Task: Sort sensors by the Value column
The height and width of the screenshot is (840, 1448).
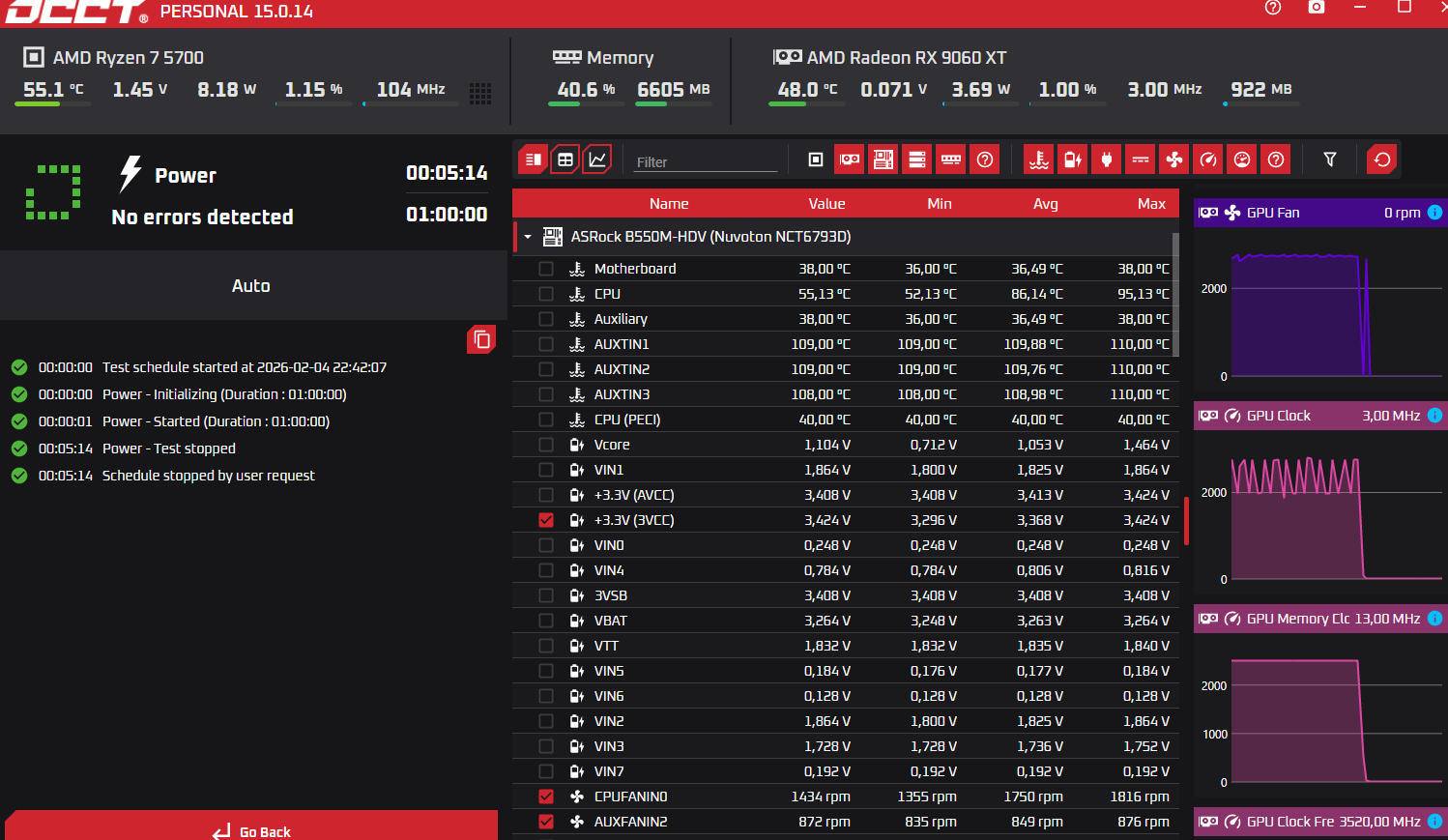Action: pos(826,204)
